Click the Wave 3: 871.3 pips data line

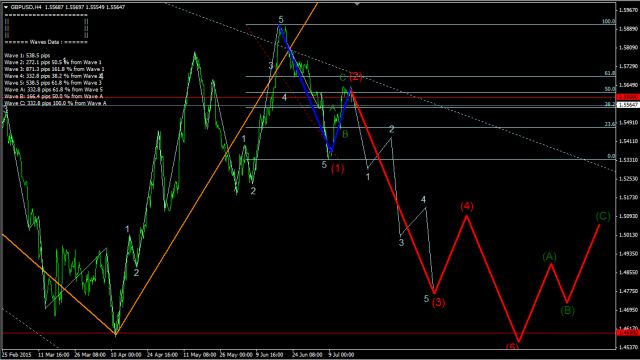[x=54, y=69]
